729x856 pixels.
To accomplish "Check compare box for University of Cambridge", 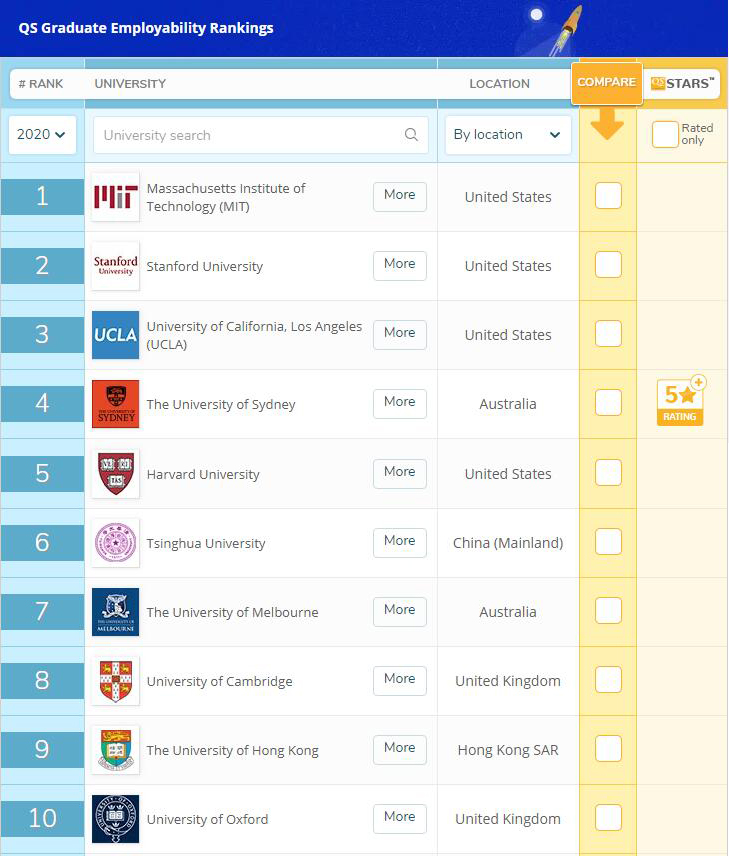I will point(608,680).
